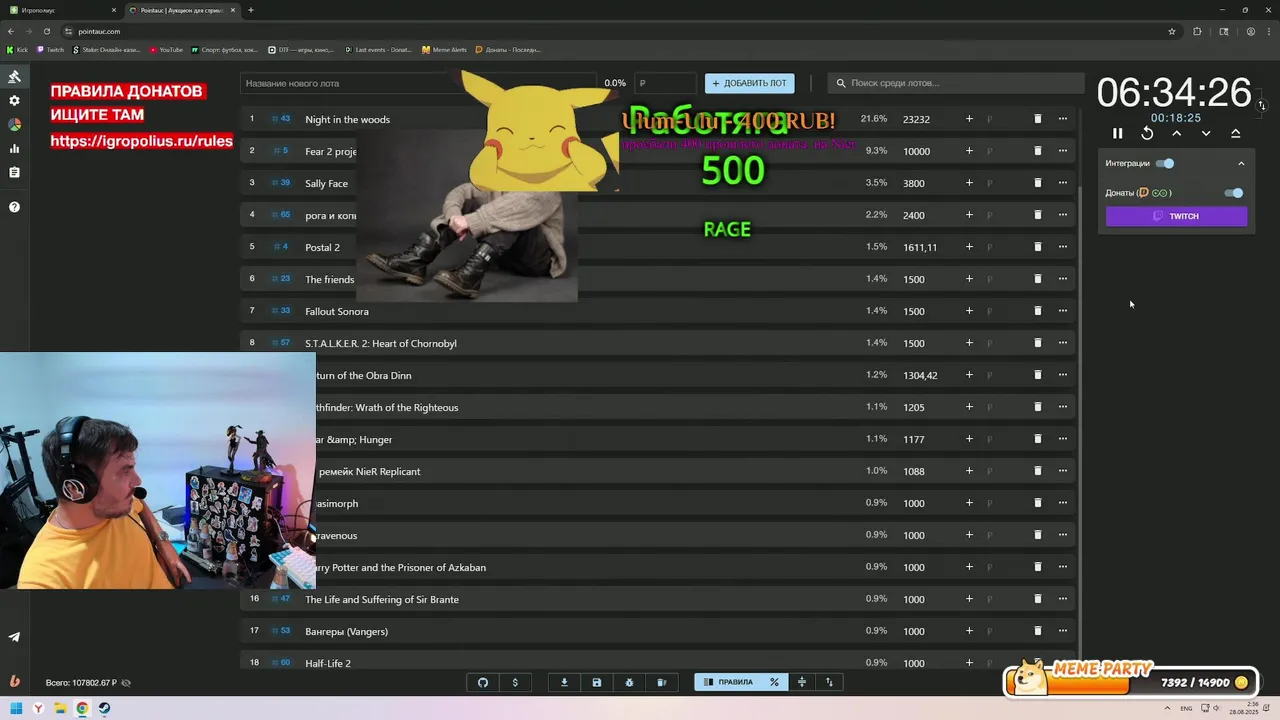This screenshot has height=720, width=1280.
Task: Click the ДОБАВИТЬ ЛОТ button
Action: (750, 83)
